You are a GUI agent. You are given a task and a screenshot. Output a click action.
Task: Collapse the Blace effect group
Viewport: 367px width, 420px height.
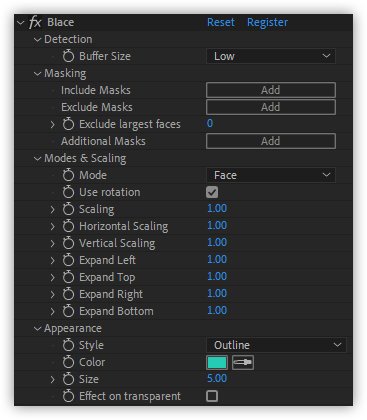[21, 23]
